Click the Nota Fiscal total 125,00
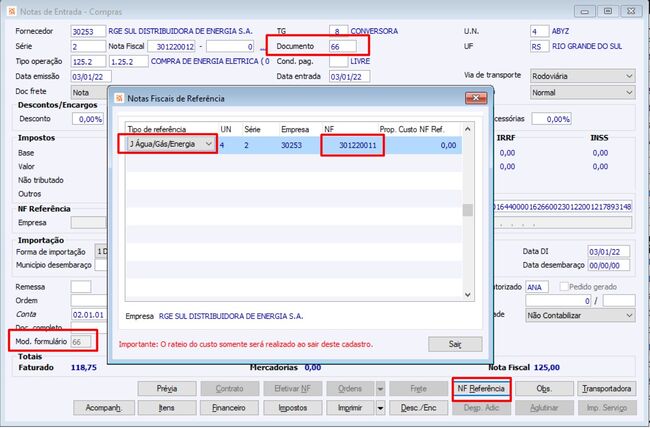Viewport: 650px width, 428px height. [547, 367]
